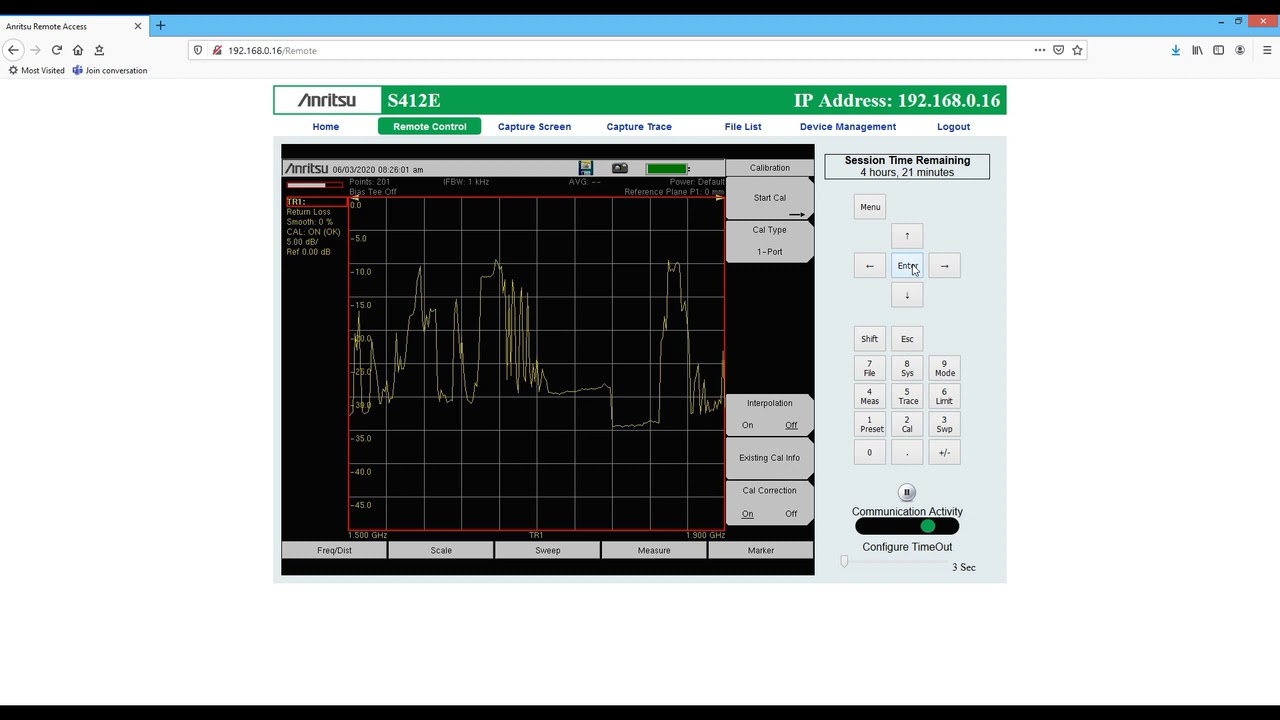The height and width of the screenshot is (720, 1280).
Task: Set Cal Correction to Off
Action: point(791,514)
